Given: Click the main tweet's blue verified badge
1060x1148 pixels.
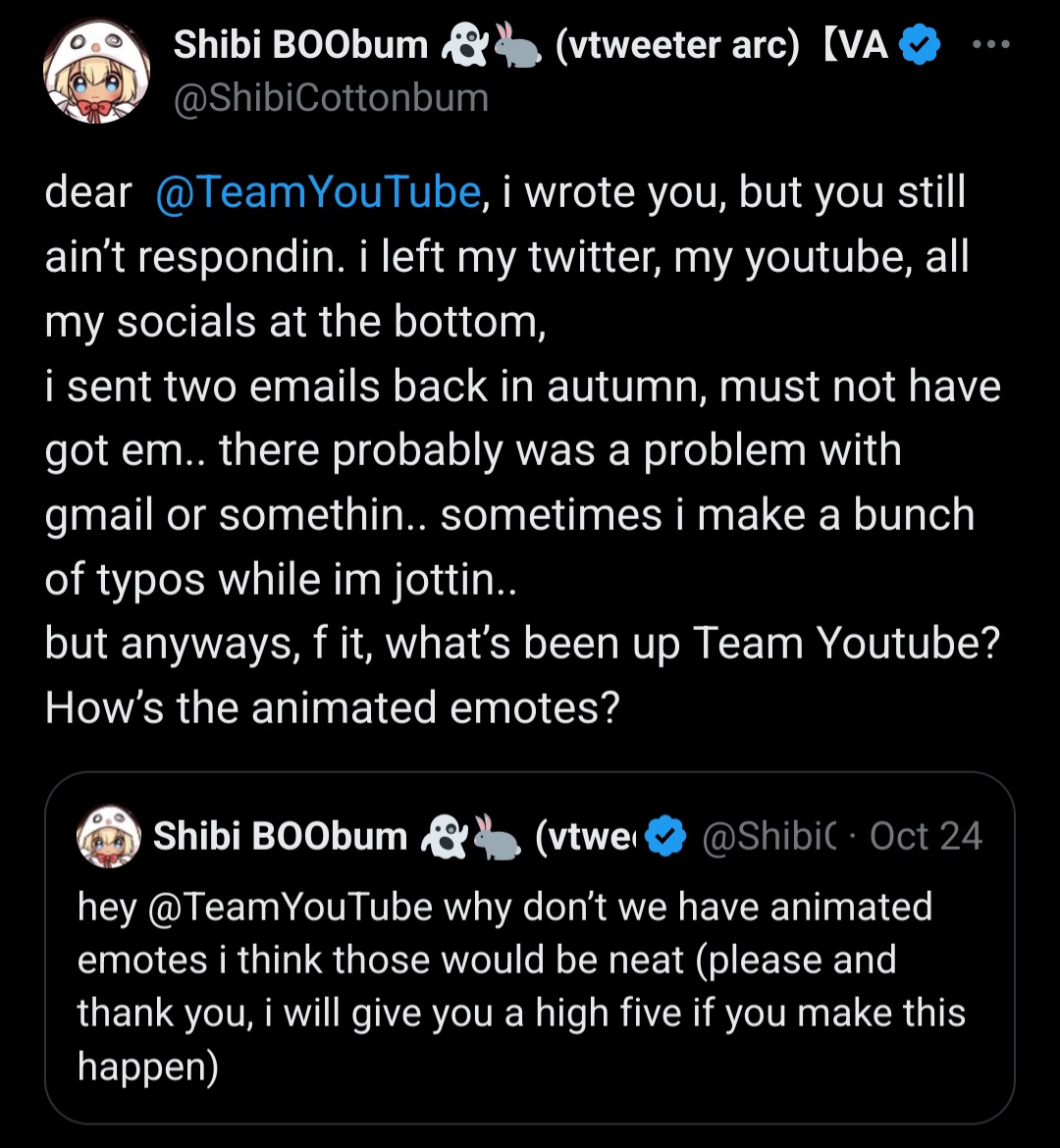Looking at the screenshot, I should (x=920, y=45).
